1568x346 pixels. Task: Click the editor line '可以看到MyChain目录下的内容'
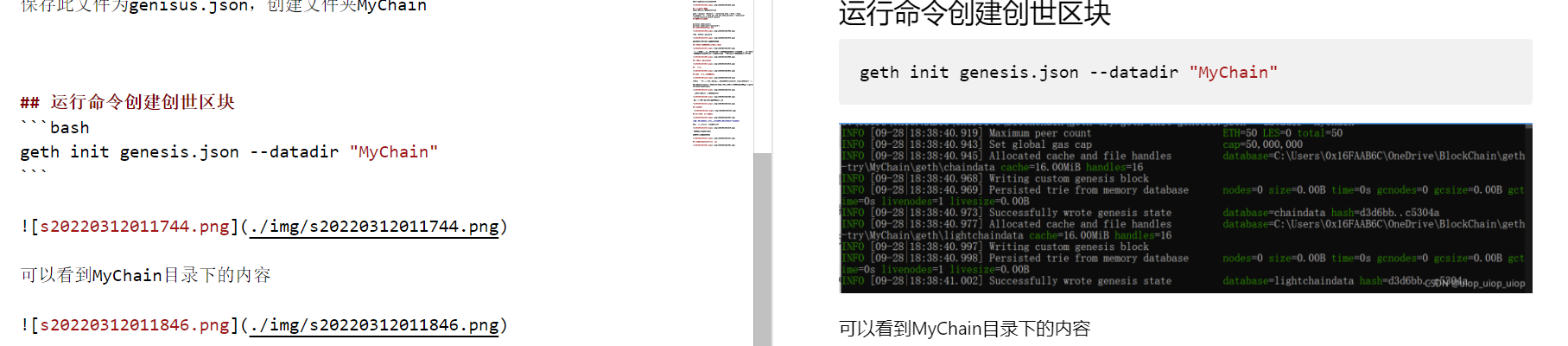click(146, 275)
